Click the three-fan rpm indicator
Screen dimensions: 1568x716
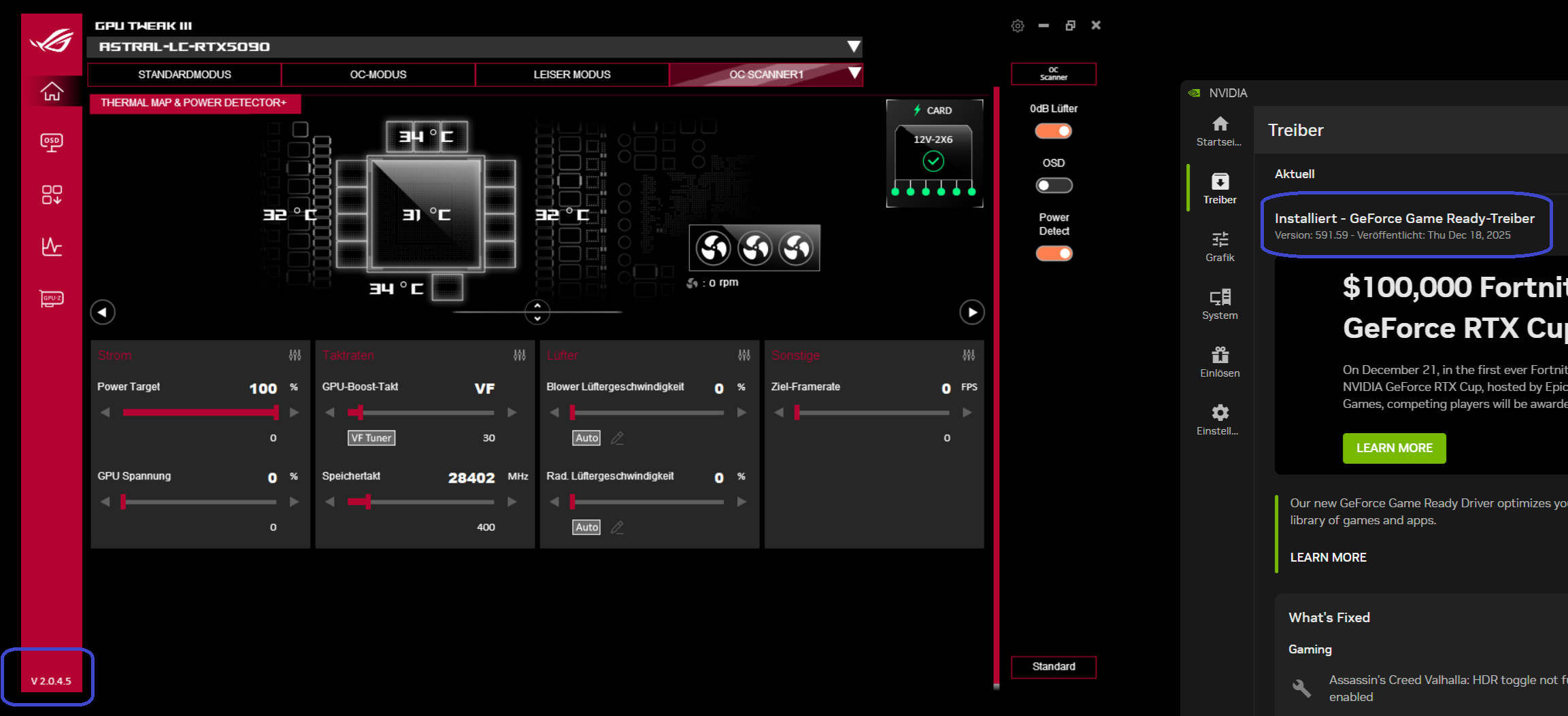coord(754,248)
